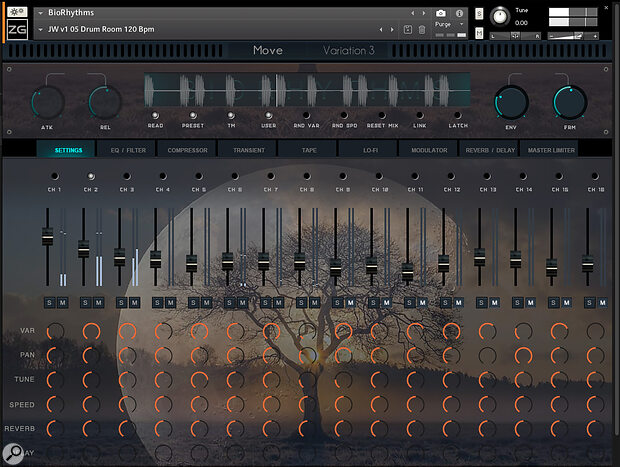Click the VAR knob for channel 1
The height and width of the screenshot is (467, 620).
pos(55,331)
